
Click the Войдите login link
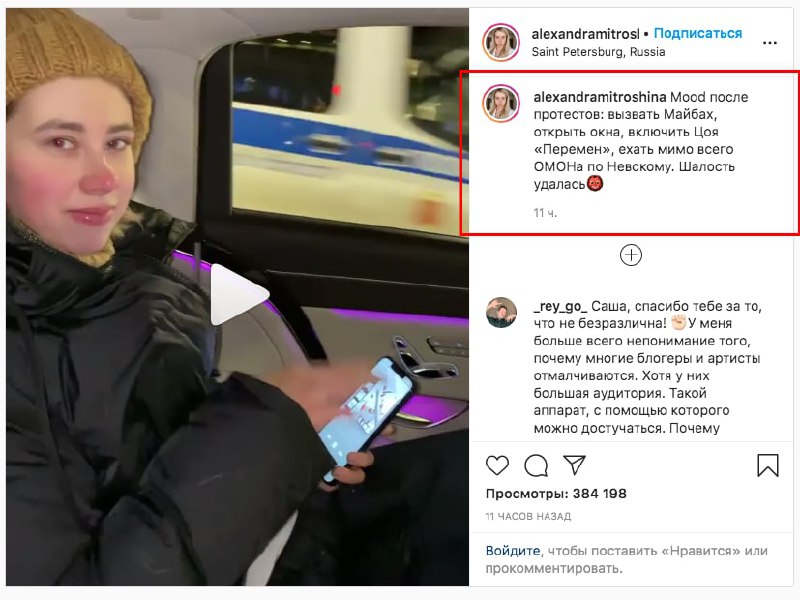pos(512,551)
